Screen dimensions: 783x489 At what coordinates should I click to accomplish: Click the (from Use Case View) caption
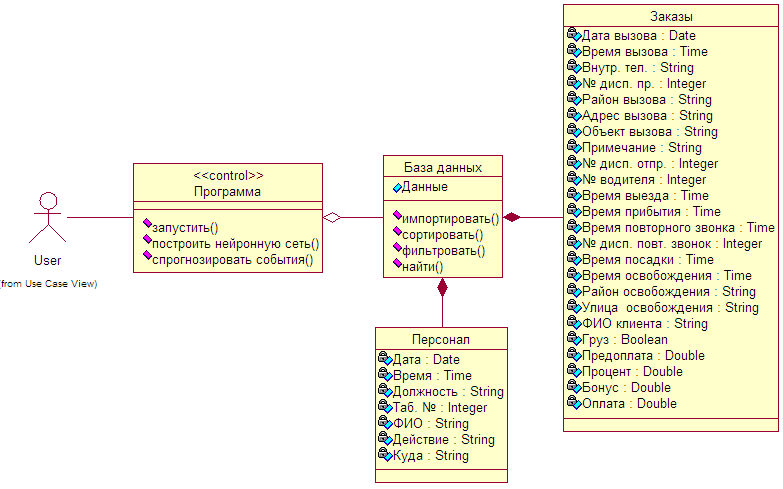coord(48,284)
